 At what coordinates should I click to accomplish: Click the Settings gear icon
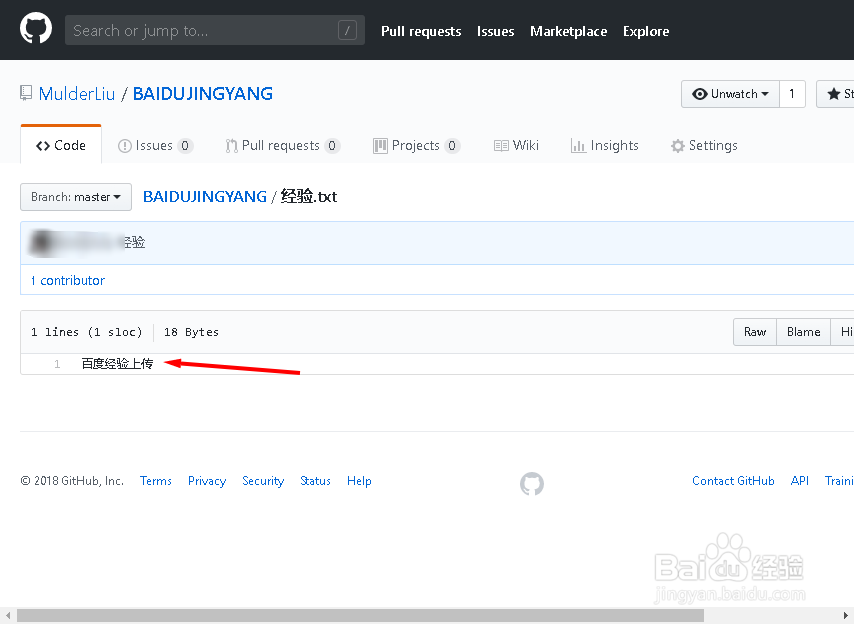click(x=678, y=146)
